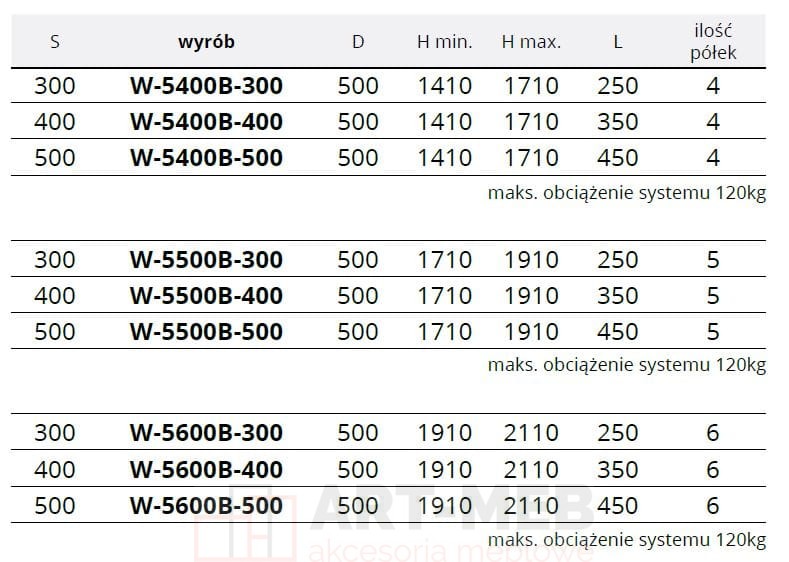Click product code W-5400B-300
Image resolution: width=789 pixels, height=562 pixels.
pos(206,86)
